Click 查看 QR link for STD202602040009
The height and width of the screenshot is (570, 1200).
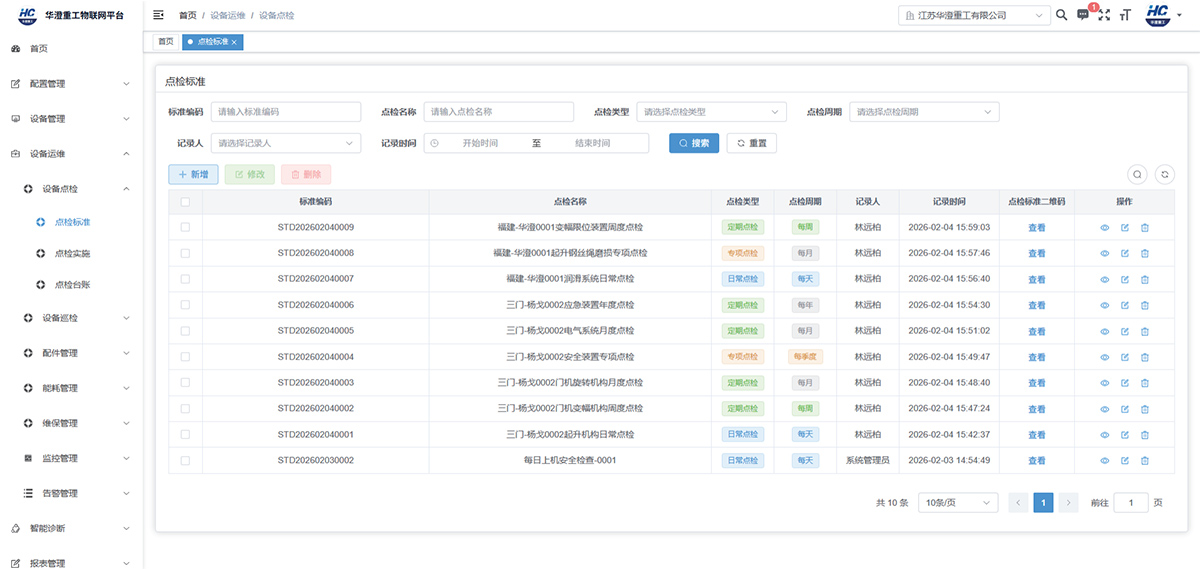pyautogui.click(x=1037, y=227)
